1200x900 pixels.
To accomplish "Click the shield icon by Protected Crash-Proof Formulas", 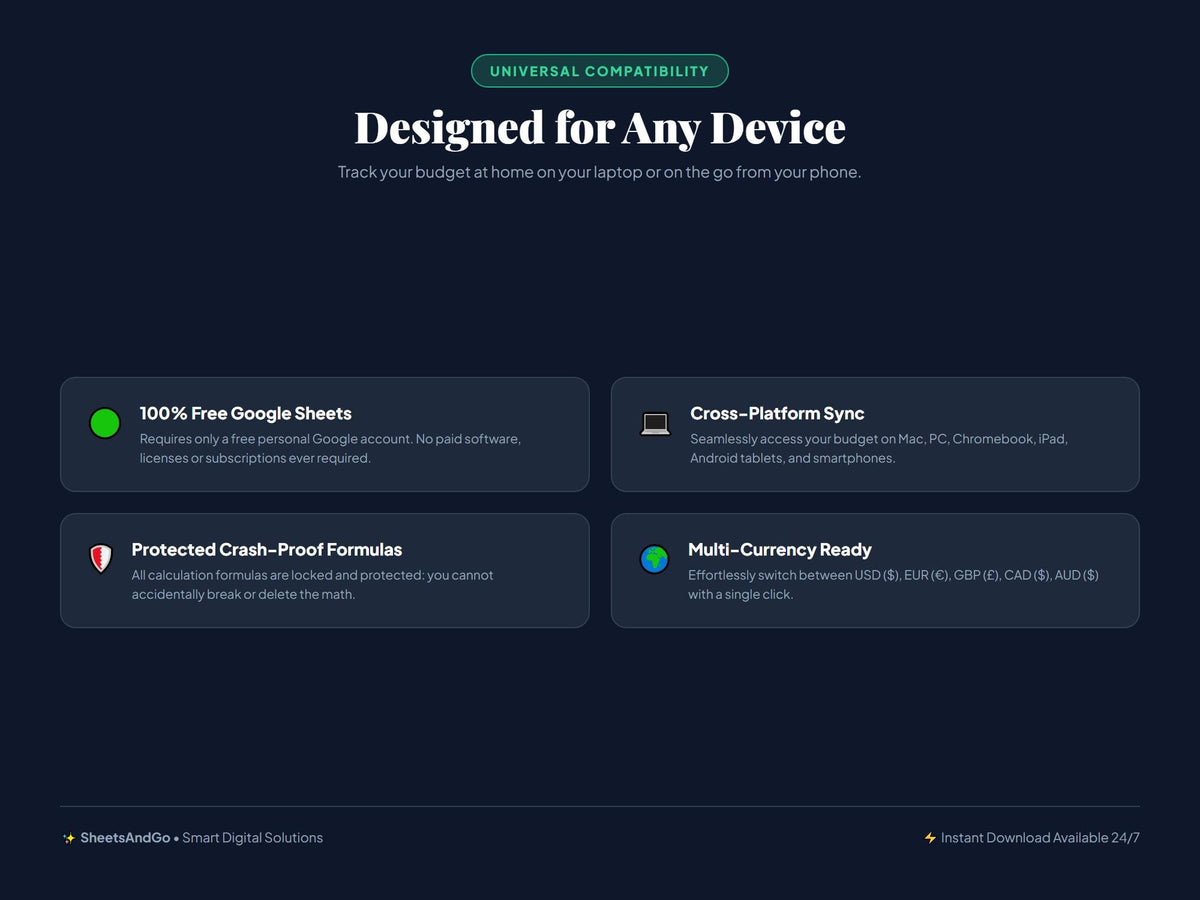I will click(101, 559).
